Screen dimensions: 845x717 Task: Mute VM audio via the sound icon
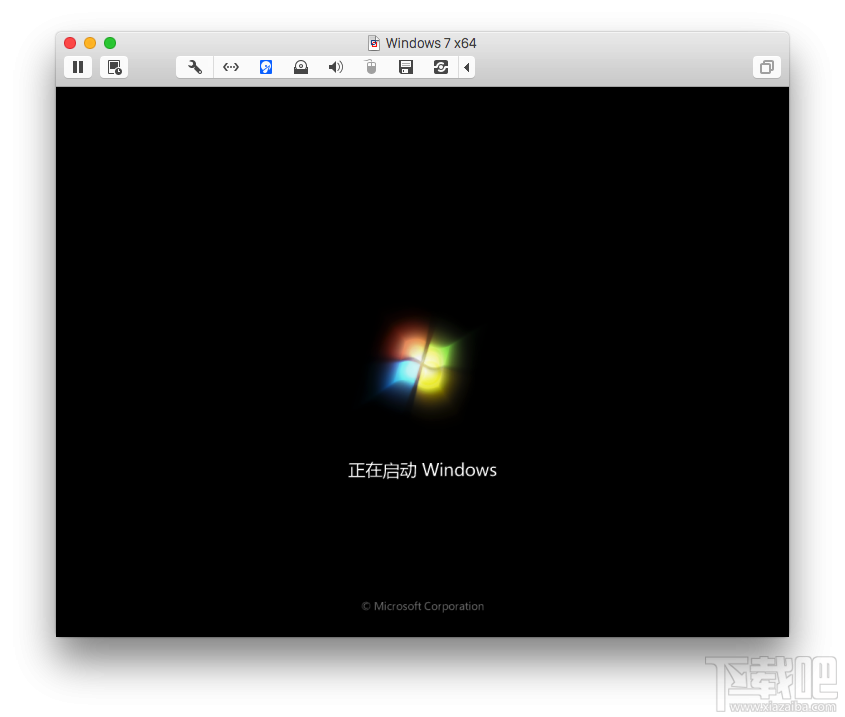point(336,67)
